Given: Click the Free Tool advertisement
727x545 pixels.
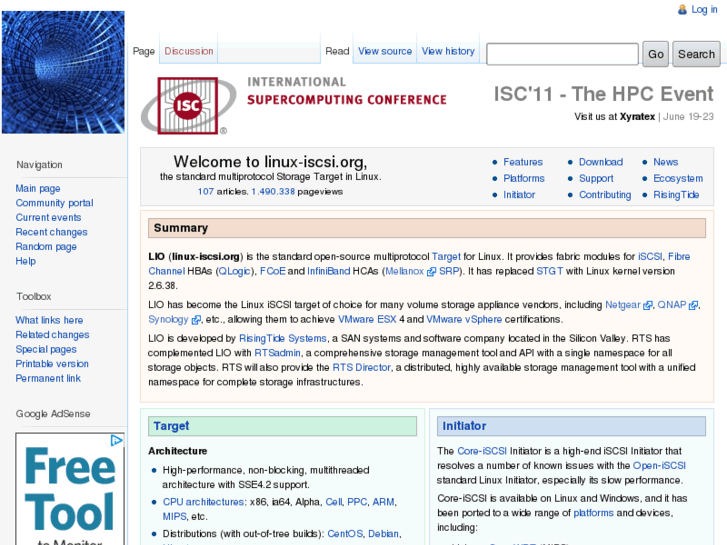Looking at the screenshot, I should click(70, 489).
